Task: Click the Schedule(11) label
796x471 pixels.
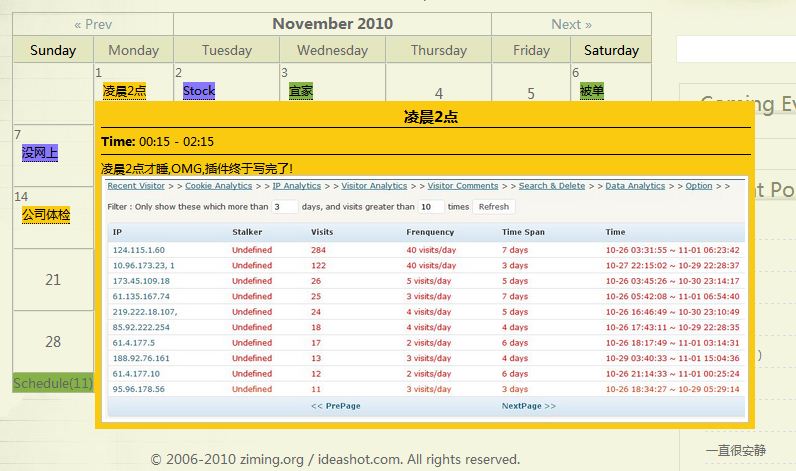Action: click(x=52, y=383)
